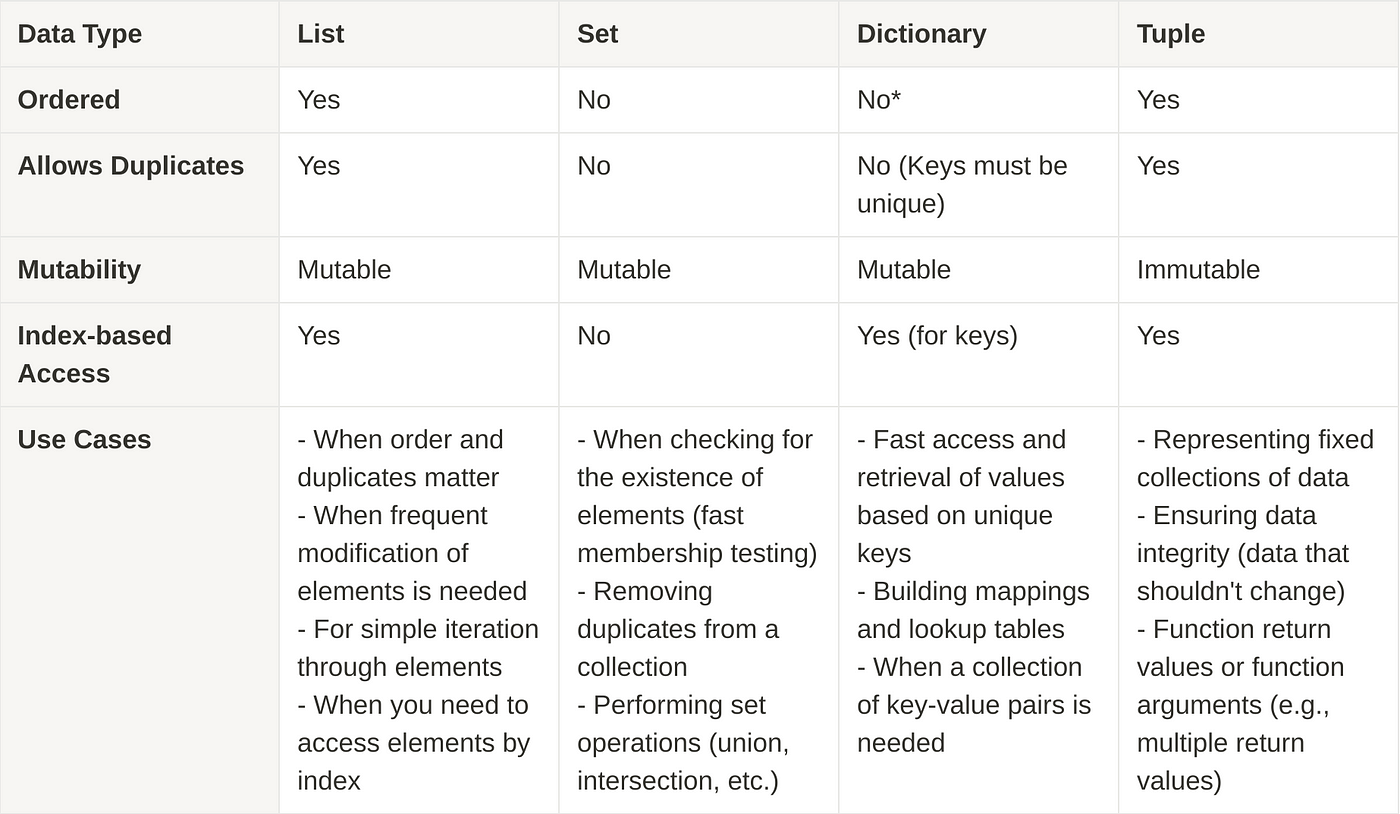1400x814 pixels.
Task: Click the No* cell under Dictionary
Action: (x=979, y=100)
